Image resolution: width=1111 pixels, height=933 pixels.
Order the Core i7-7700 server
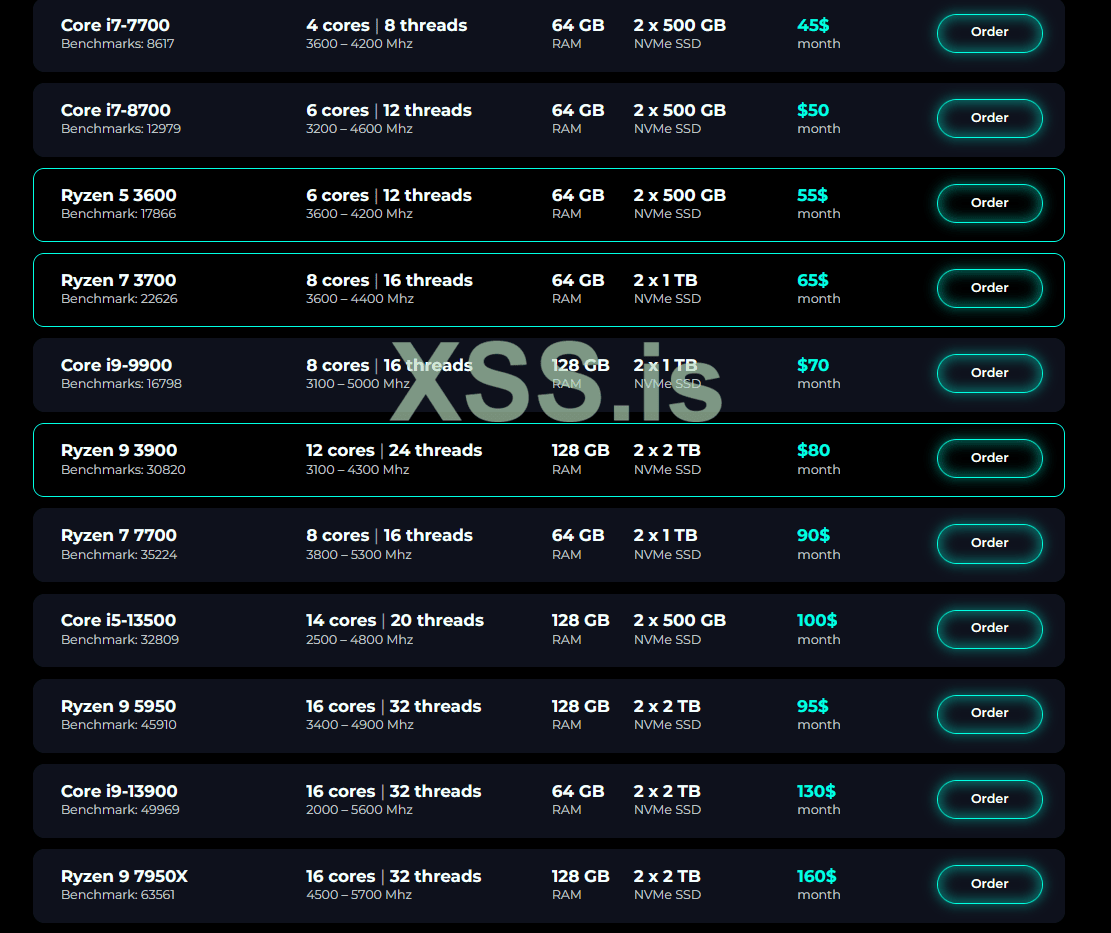[989, 33]
